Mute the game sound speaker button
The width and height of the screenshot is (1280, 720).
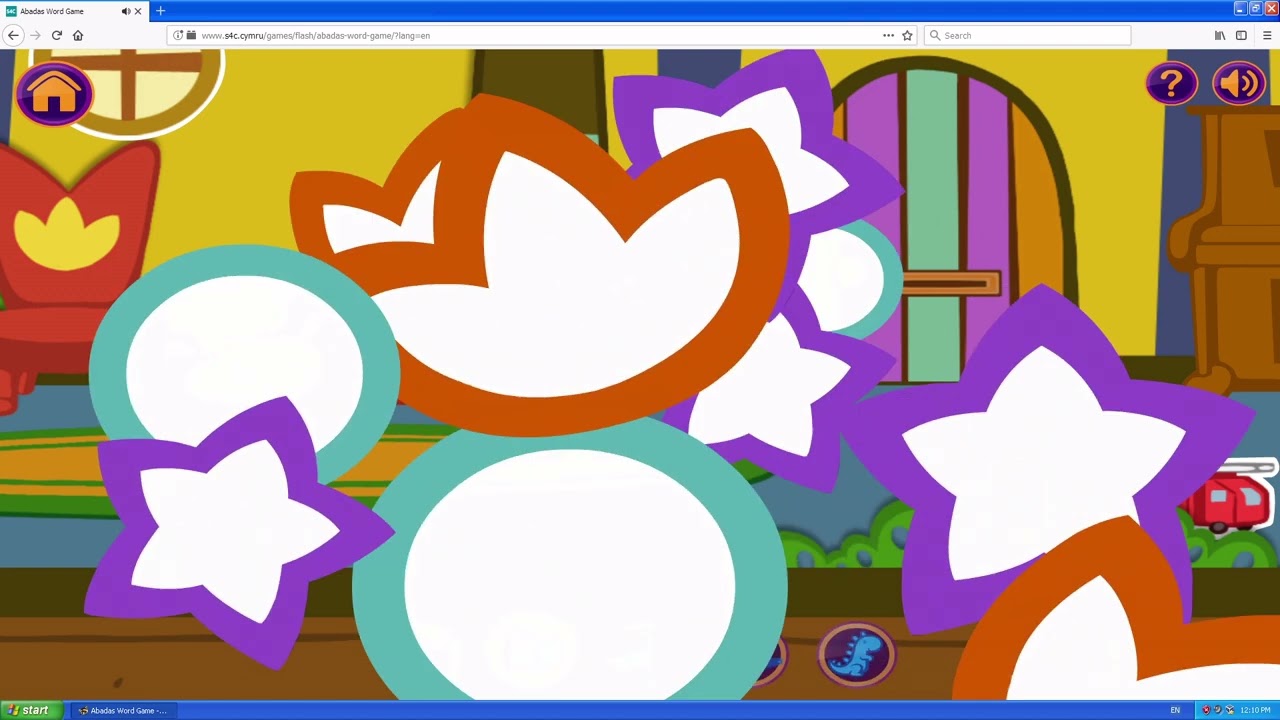pos(1239,84)
